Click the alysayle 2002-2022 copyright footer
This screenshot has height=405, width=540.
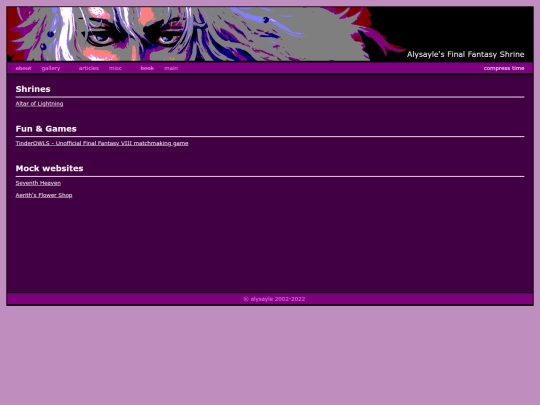[274, 299]
